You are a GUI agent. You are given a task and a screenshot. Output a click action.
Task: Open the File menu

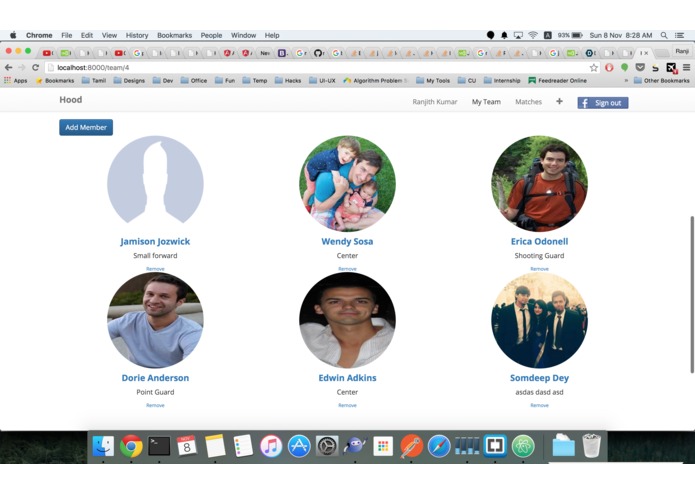66,35
